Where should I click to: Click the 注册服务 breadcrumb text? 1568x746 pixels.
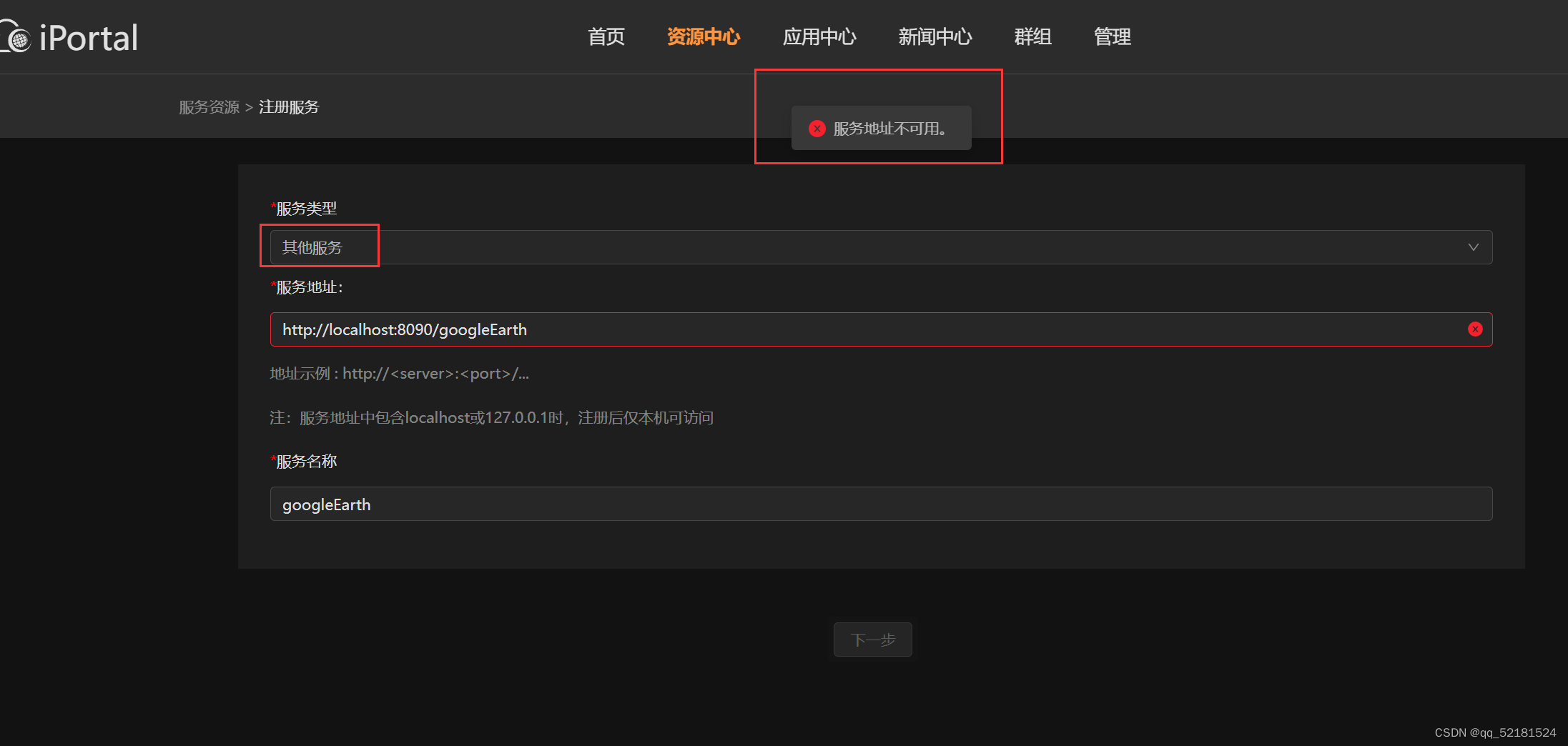point(289,107)
